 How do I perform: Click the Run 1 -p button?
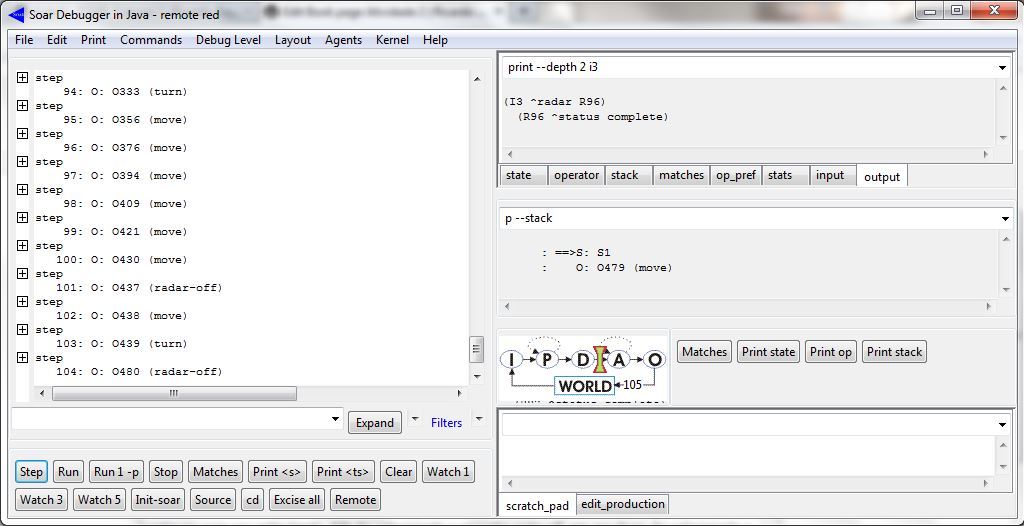coord(117,472)
